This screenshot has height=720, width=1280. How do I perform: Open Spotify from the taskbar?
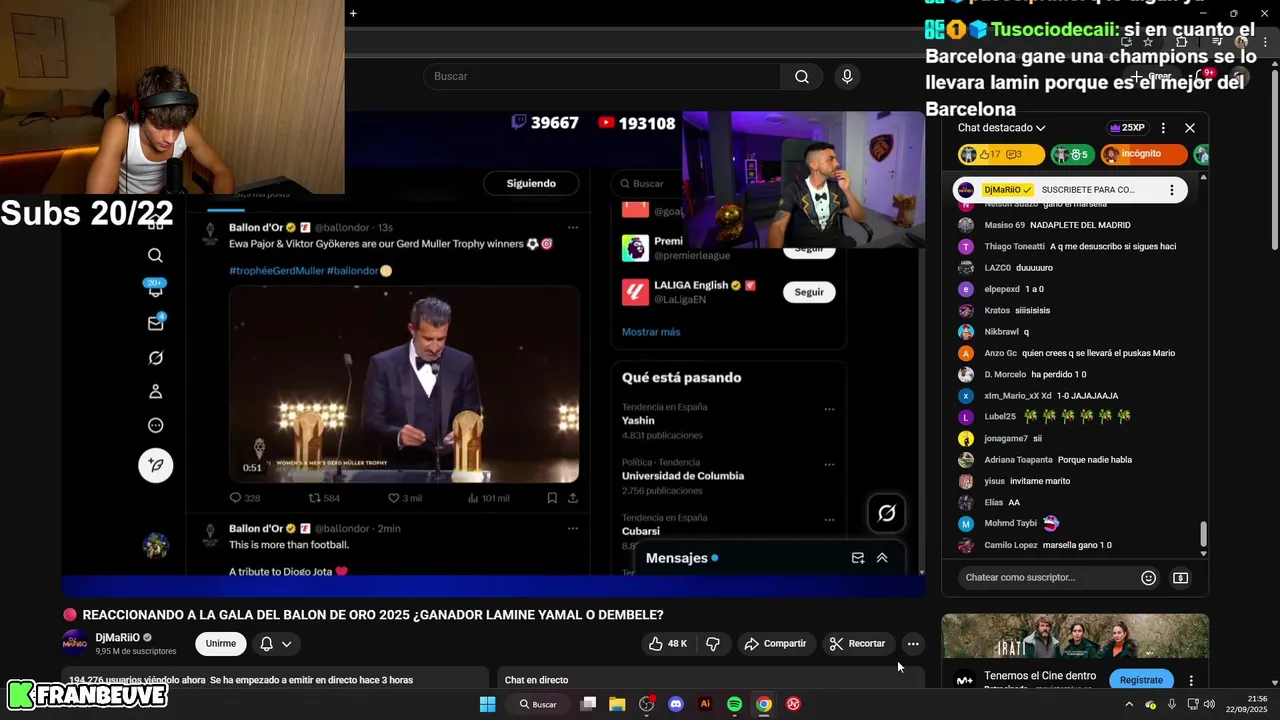pyautogui.click(x=735, y=704)
